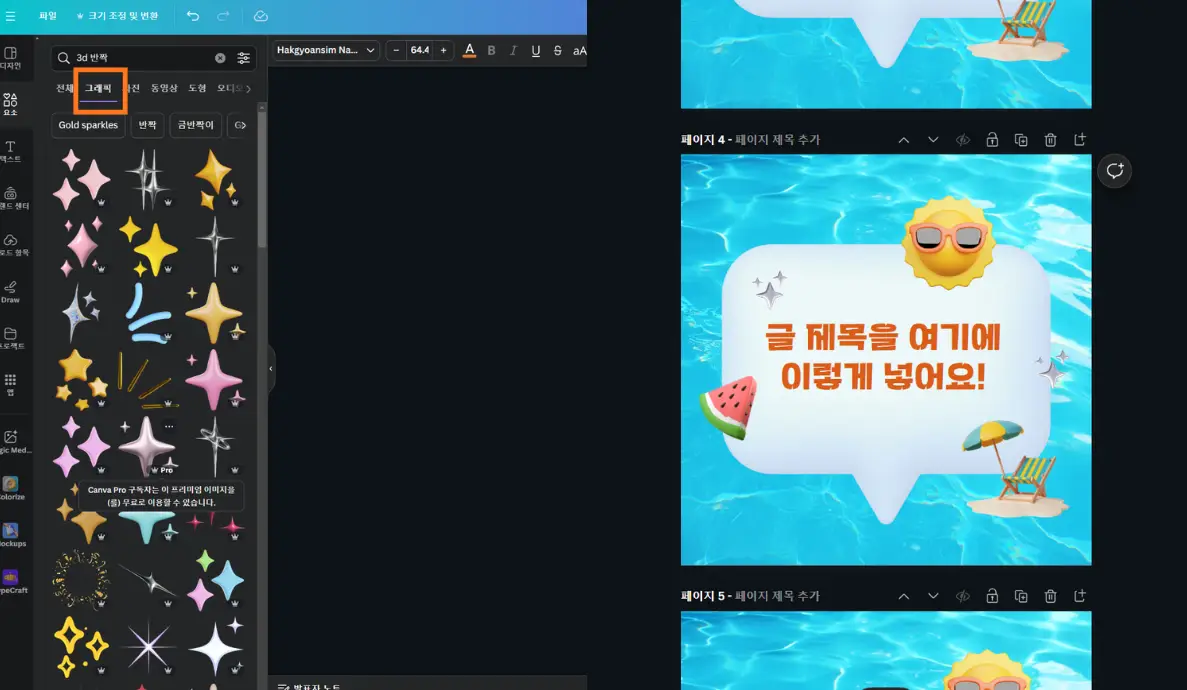
Task: Move page 4 up with chevron arrow
Action: coord(905,139)
